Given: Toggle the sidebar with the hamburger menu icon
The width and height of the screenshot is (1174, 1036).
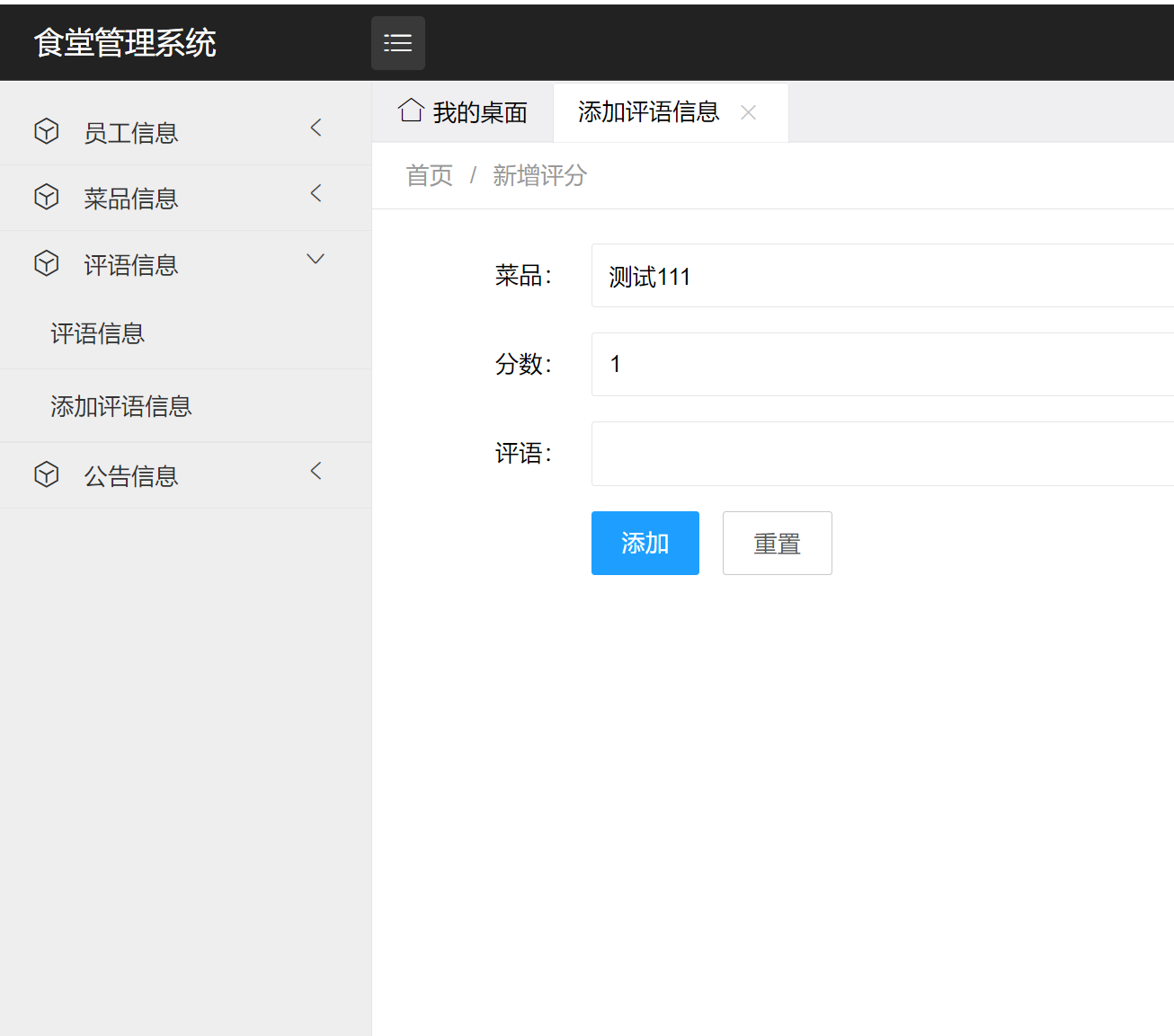Looking at the screenshot, I should click(x=397, y=43).
